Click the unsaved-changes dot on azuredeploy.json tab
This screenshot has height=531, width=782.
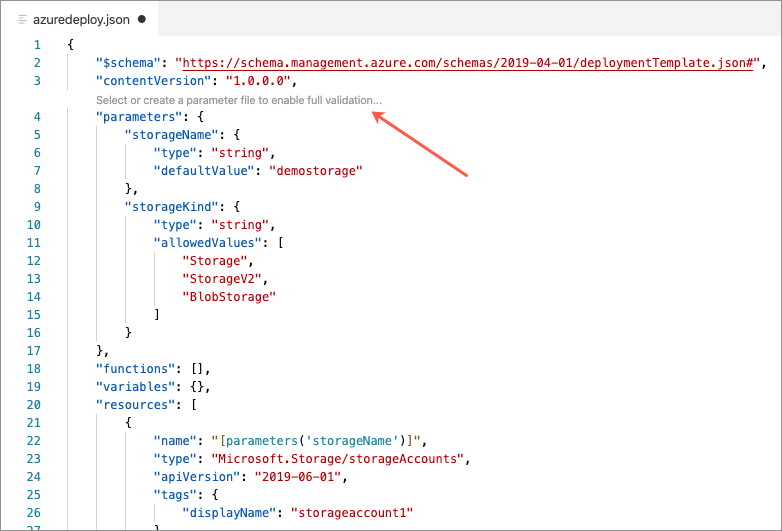click(142, 19)
